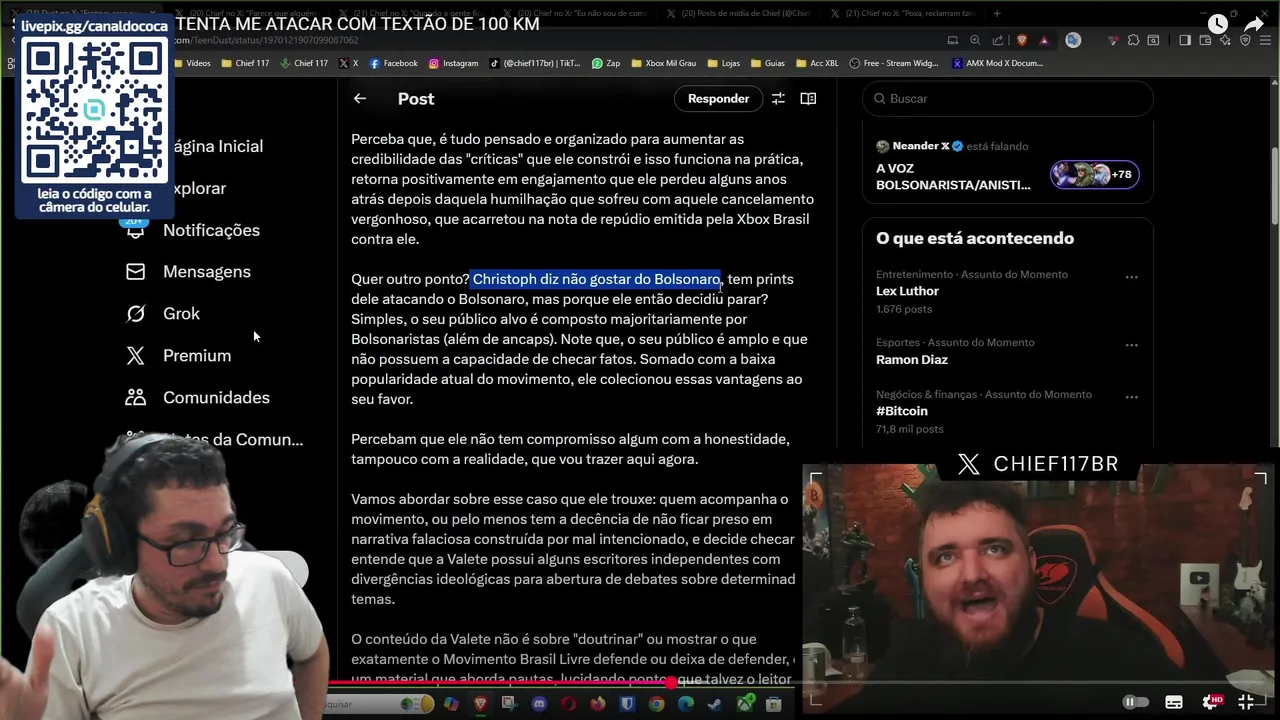Image resolution: width=1280 pixels, height=720 pixels.
Task: Exit fullscreen in YouTube player
Action: pyautogui.click(x=1246, y=702)
